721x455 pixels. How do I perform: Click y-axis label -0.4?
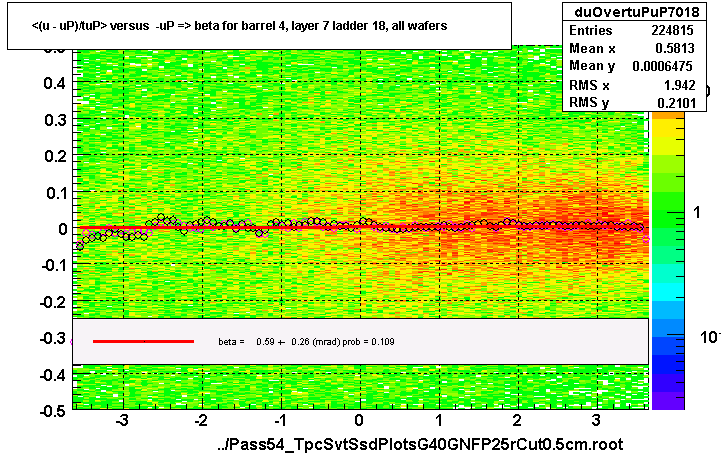53,375
